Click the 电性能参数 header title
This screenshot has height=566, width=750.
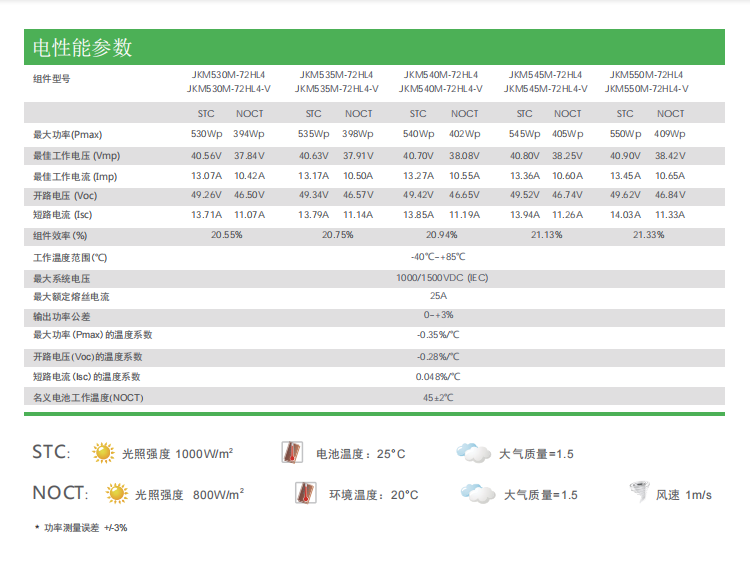(82, 48)
